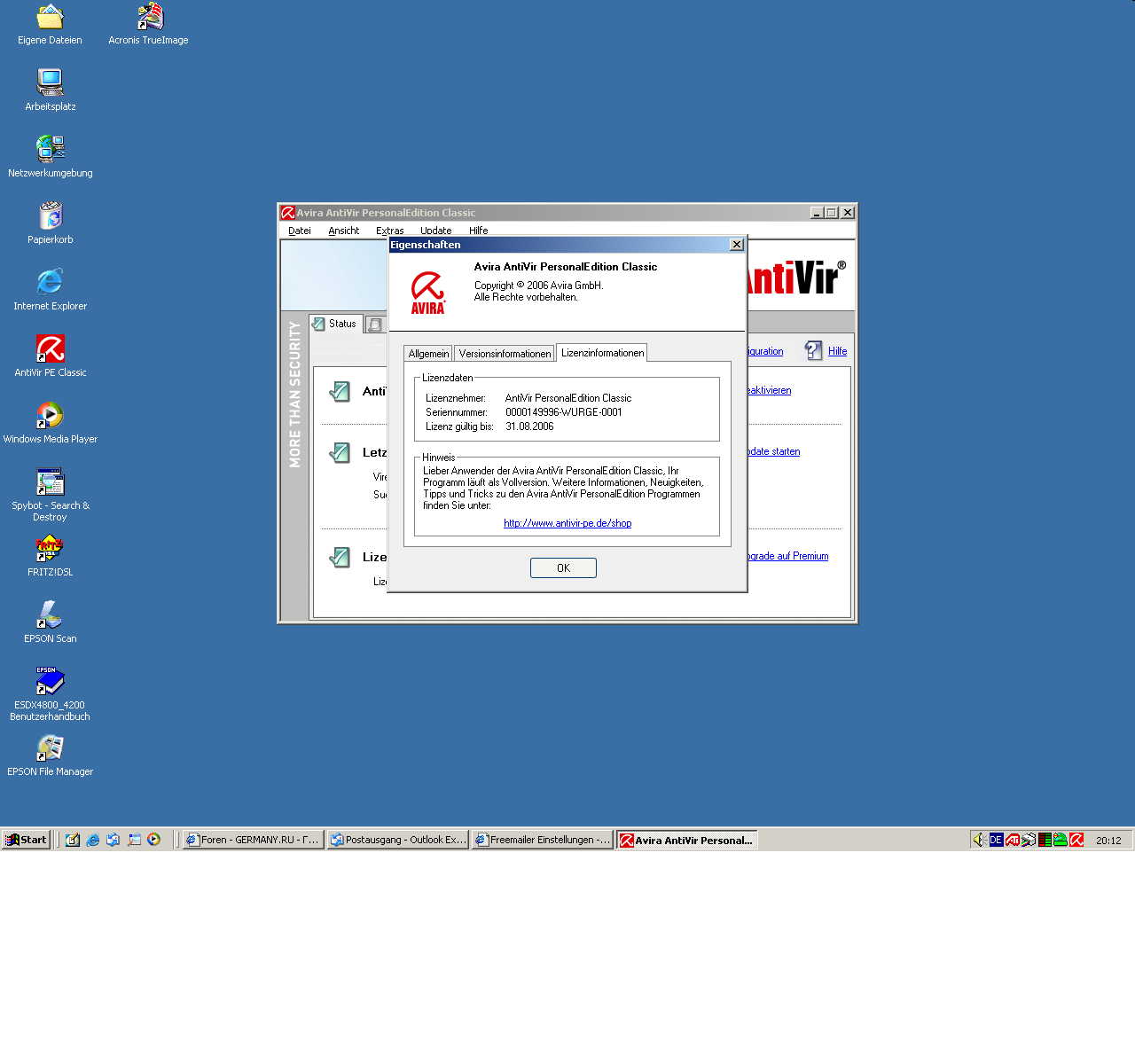This screenshot has width=1135, height=1064.
Task: Click the 20:12 taskbar clock
Action: (x=1108, y=841)
